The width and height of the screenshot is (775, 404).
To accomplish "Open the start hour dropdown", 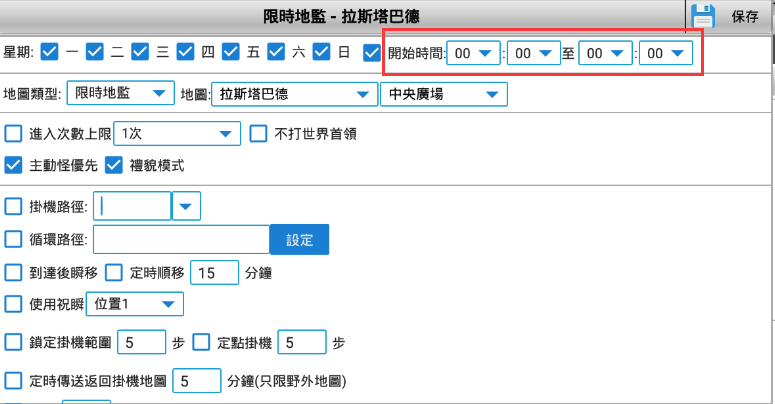I will (x=473, y=53).
